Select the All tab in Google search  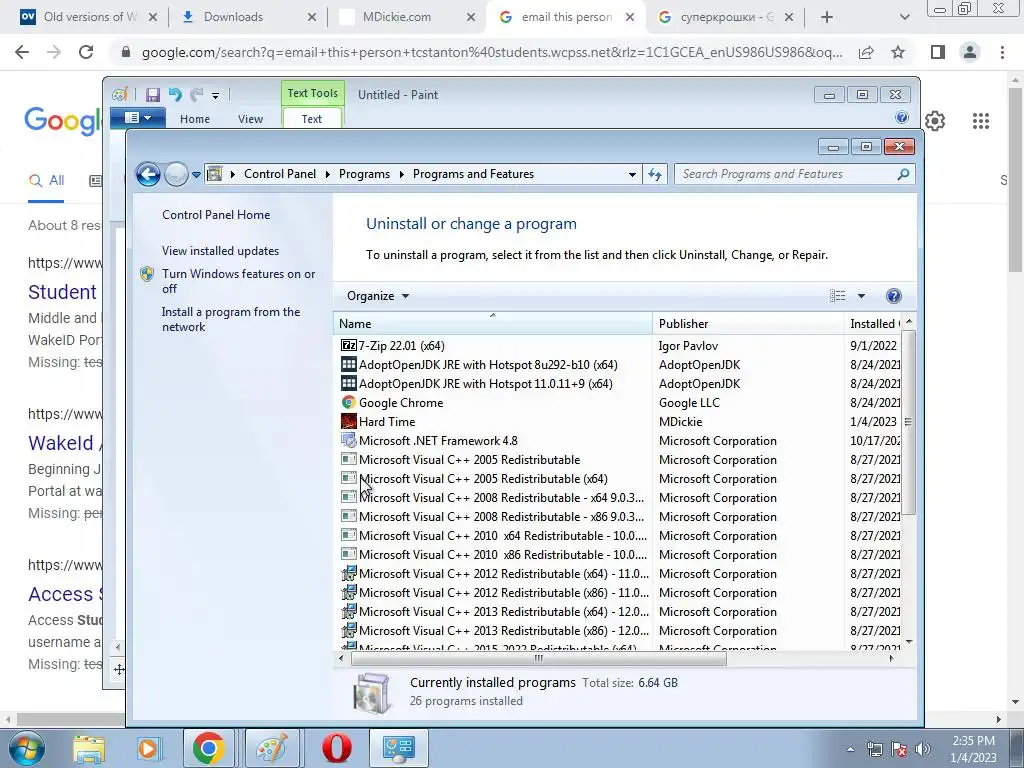[x=46, y=181]
